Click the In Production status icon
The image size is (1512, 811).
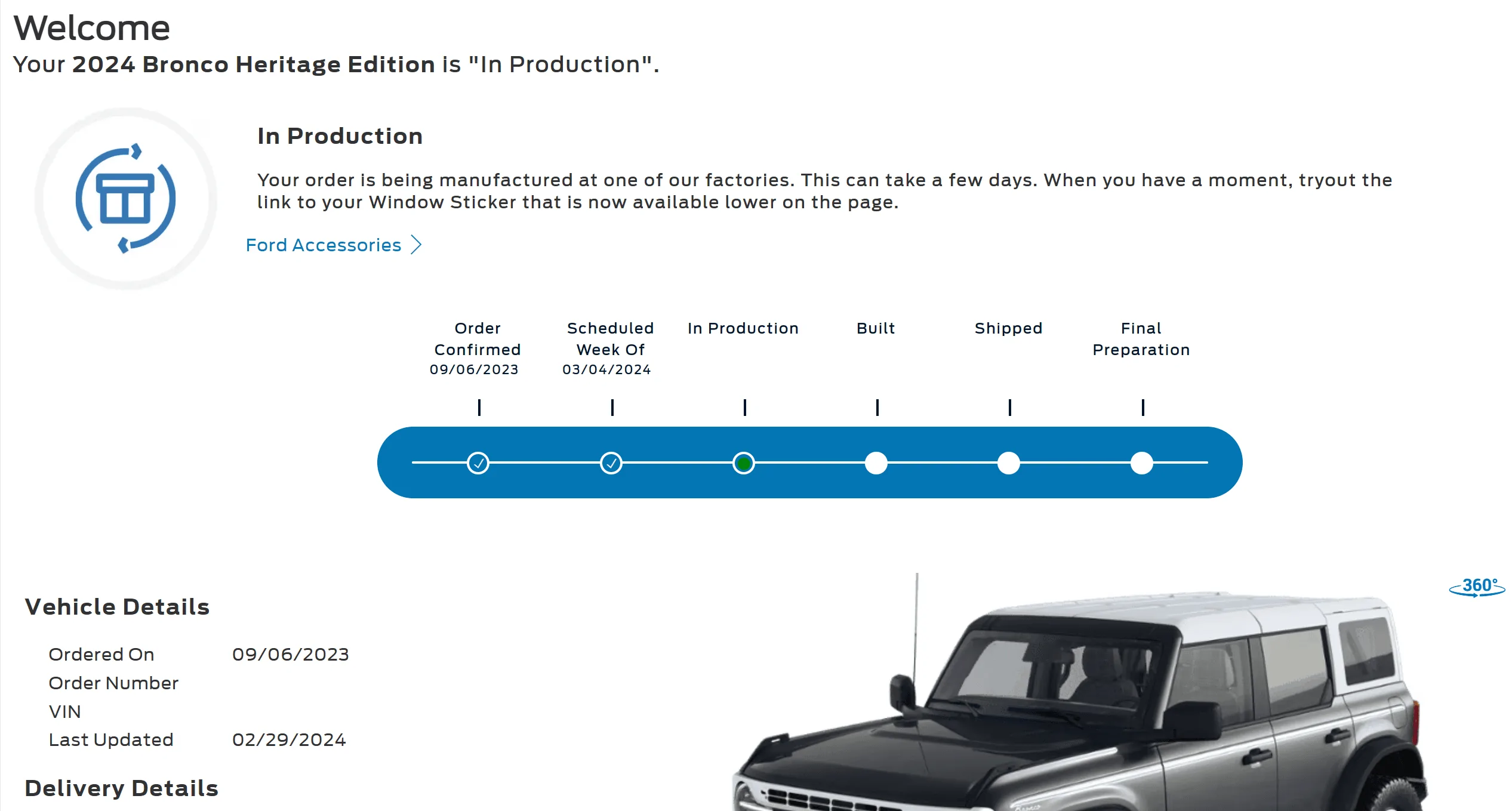coord(125,199)
